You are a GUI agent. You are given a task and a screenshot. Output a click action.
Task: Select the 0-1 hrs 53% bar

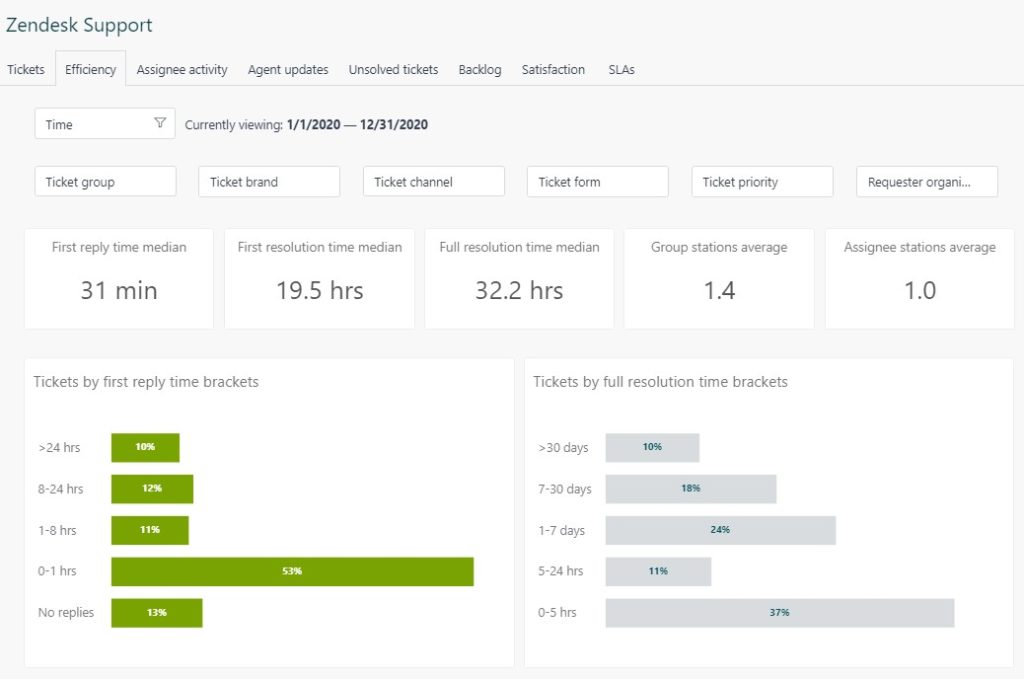pyautogui.click(x=292, y=571)
